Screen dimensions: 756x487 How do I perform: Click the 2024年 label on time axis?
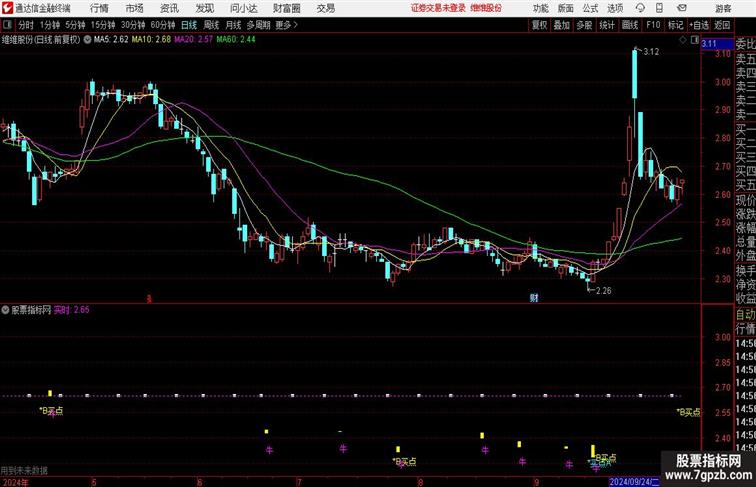click(15, 482)
